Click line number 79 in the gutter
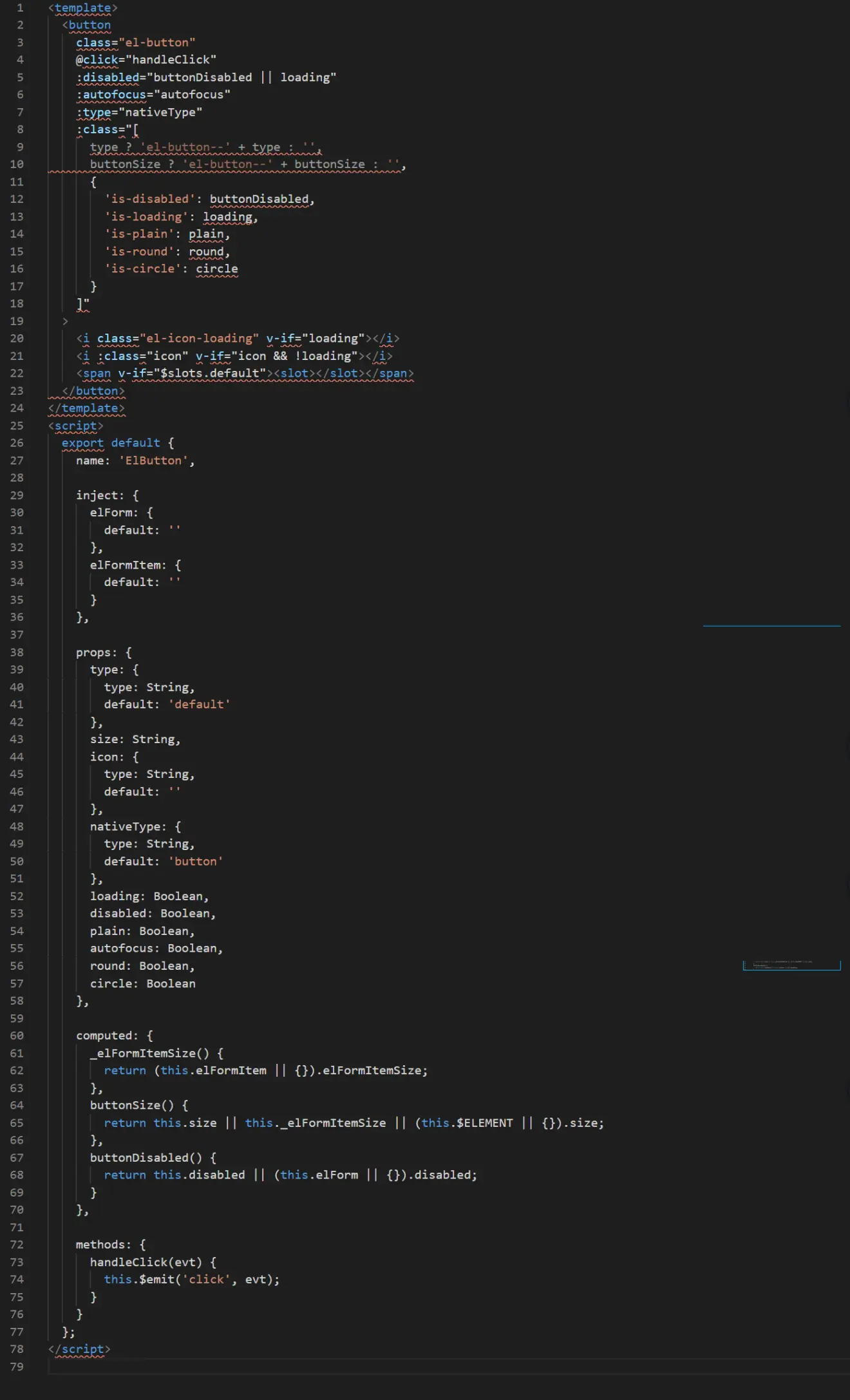 17,1367
